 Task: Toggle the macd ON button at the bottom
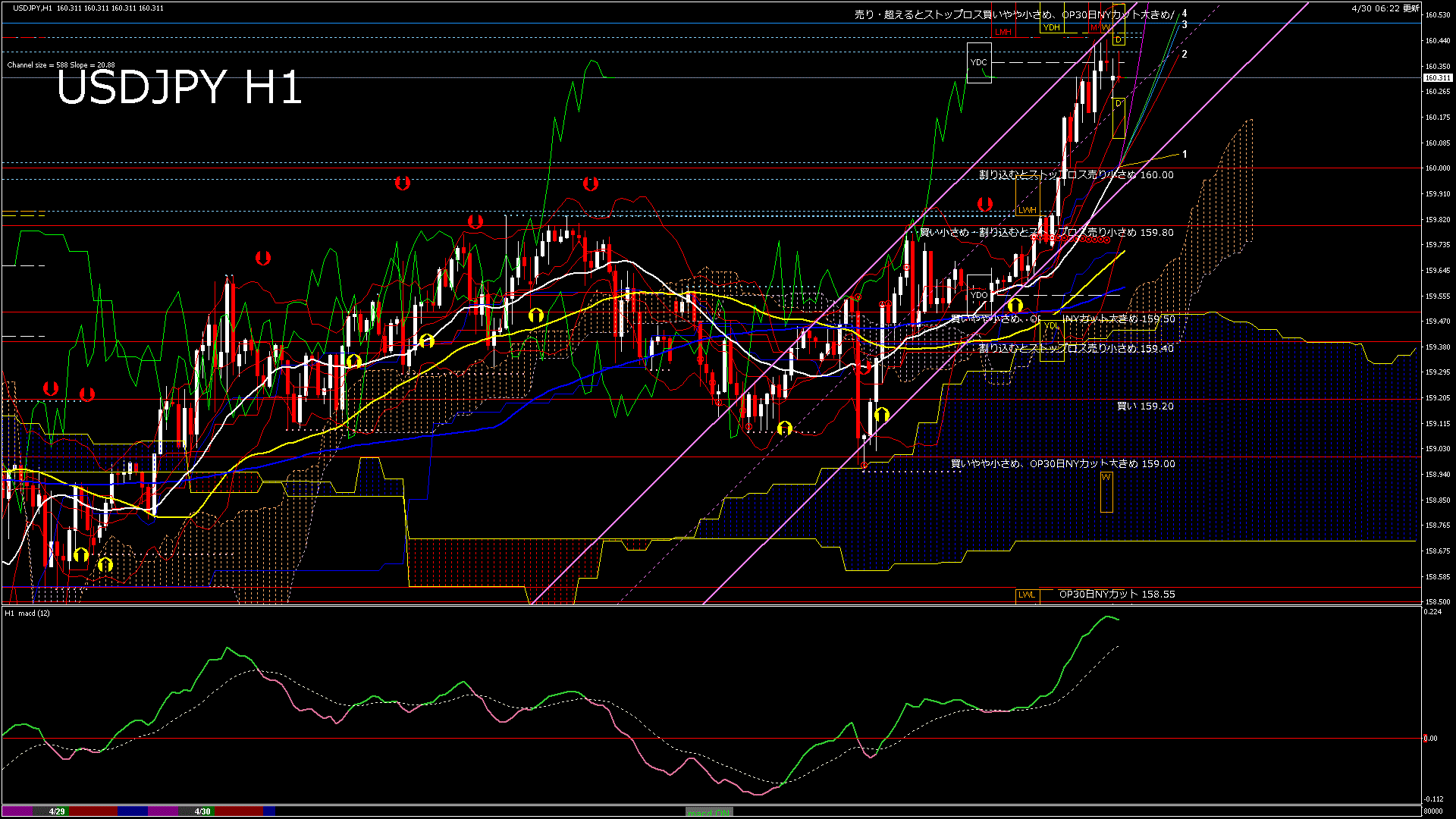click(x=709, y=812)
